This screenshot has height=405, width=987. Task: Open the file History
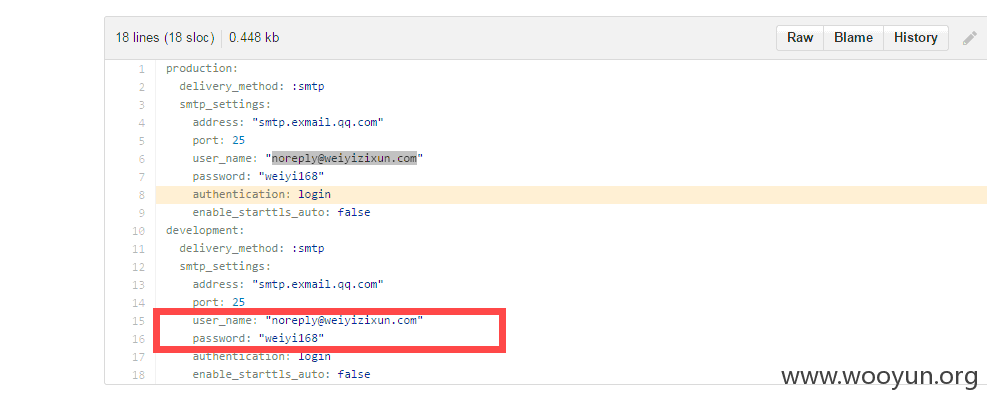tap(915, 38)
